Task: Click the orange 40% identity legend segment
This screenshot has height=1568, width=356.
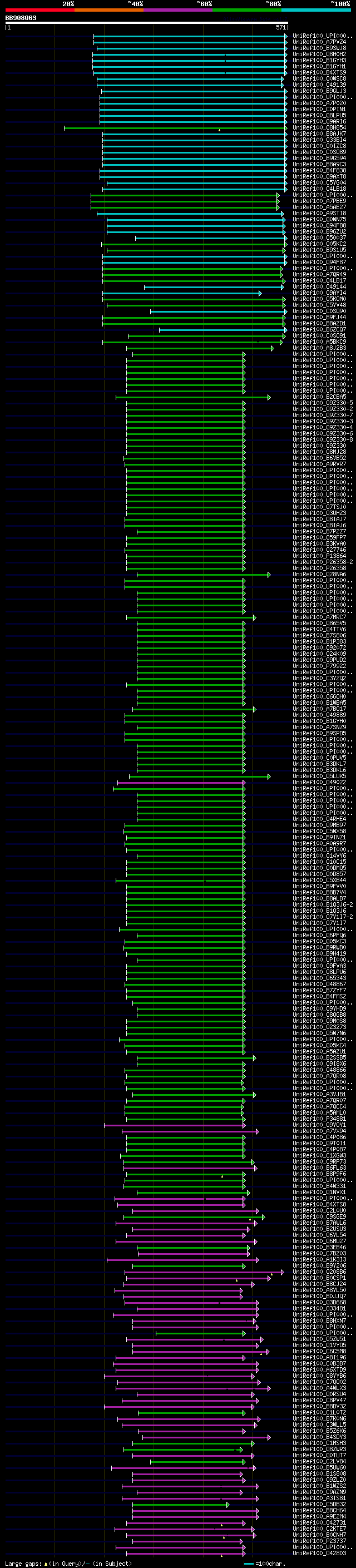Action: [x=109, y=10]
